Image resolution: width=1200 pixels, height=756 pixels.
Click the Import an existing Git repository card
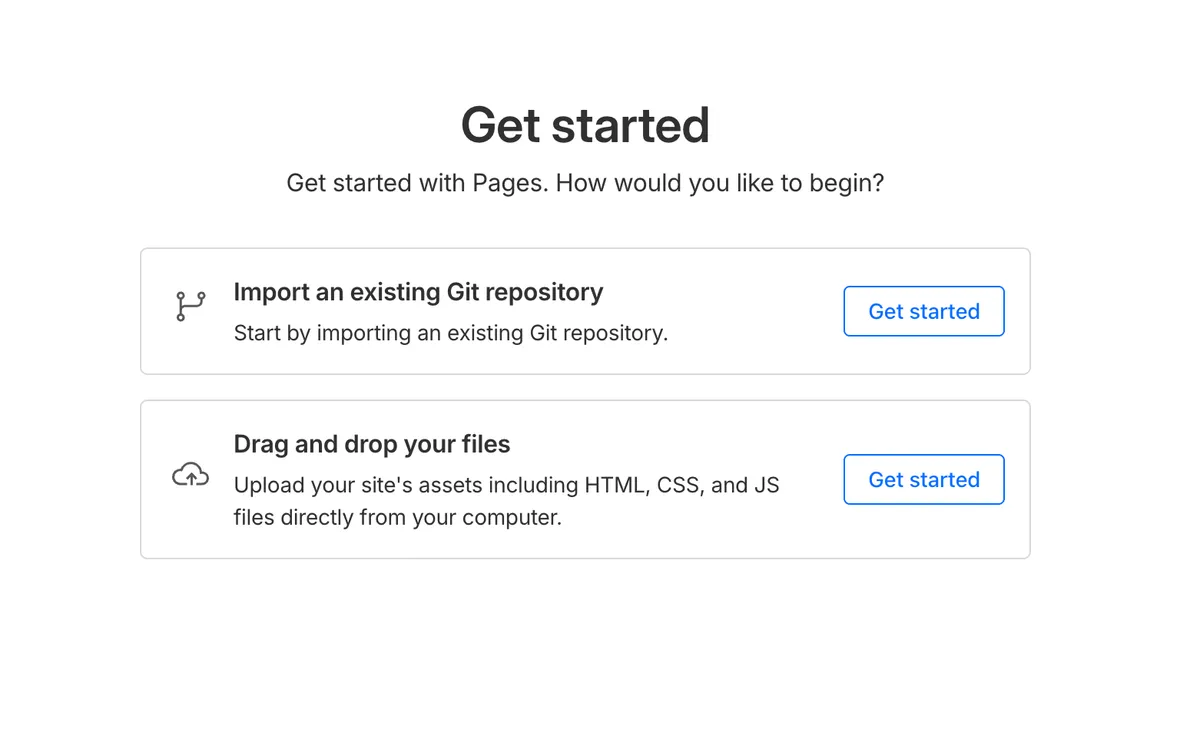click(585, 310)
